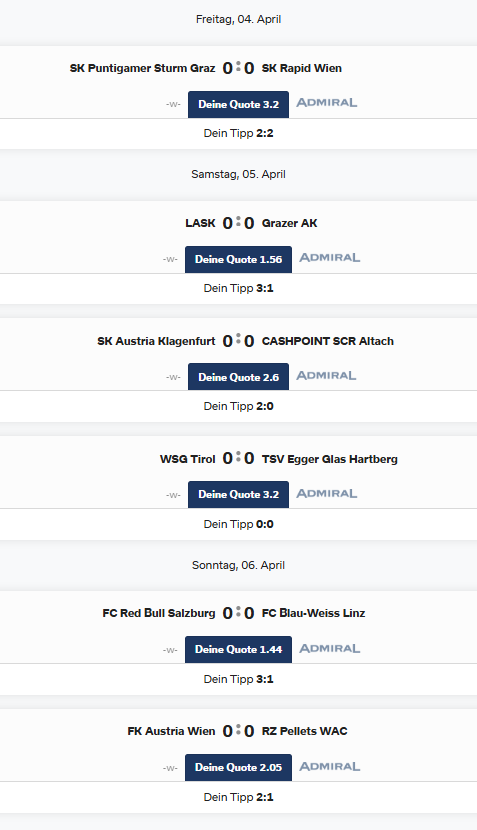Click the Dein Tipp 2:1 row
Image resolution: width=477 pixels, height=830 pixels.
238,797
